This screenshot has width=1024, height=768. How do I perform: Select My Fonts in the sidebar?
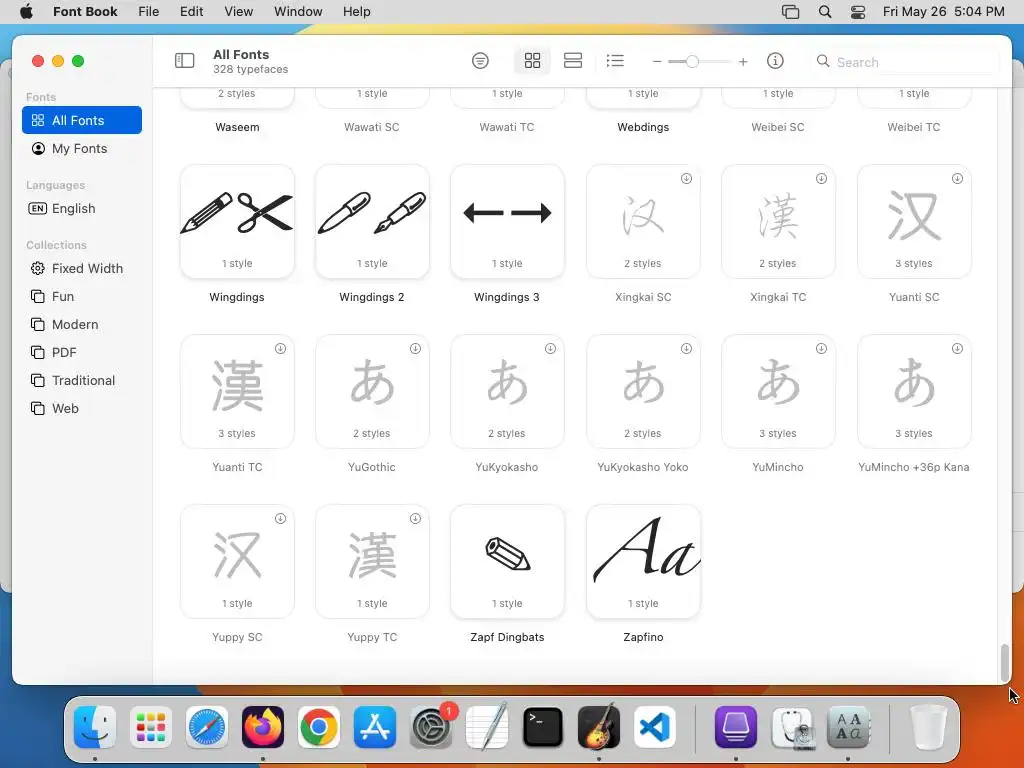[82, 148]
